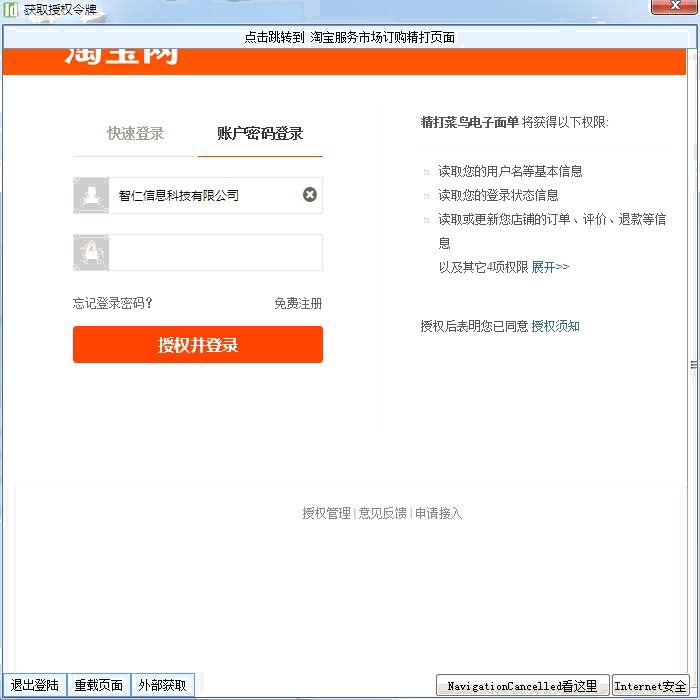
Task: Click the 重载页面 button
Action: pos(99,685)
